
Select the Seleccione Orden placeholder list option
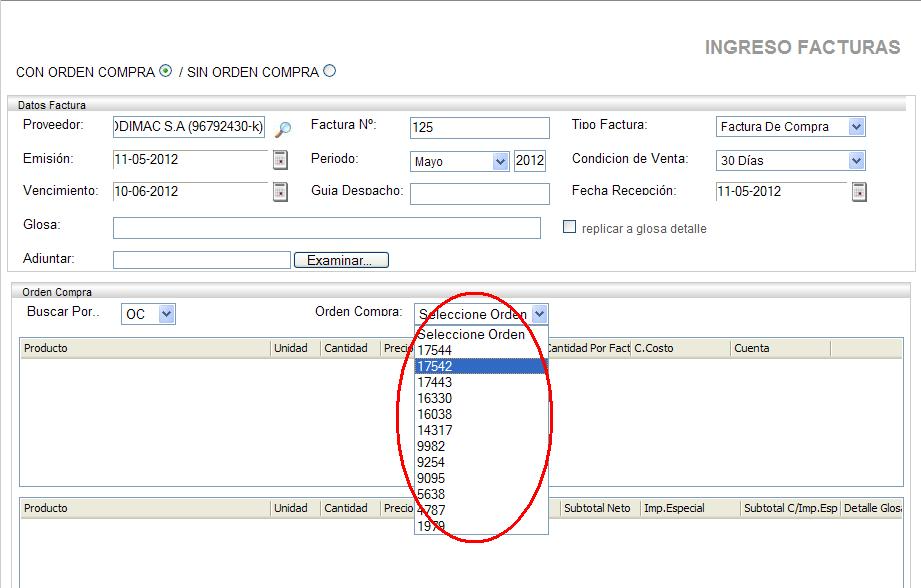click(x=481, y=334)
